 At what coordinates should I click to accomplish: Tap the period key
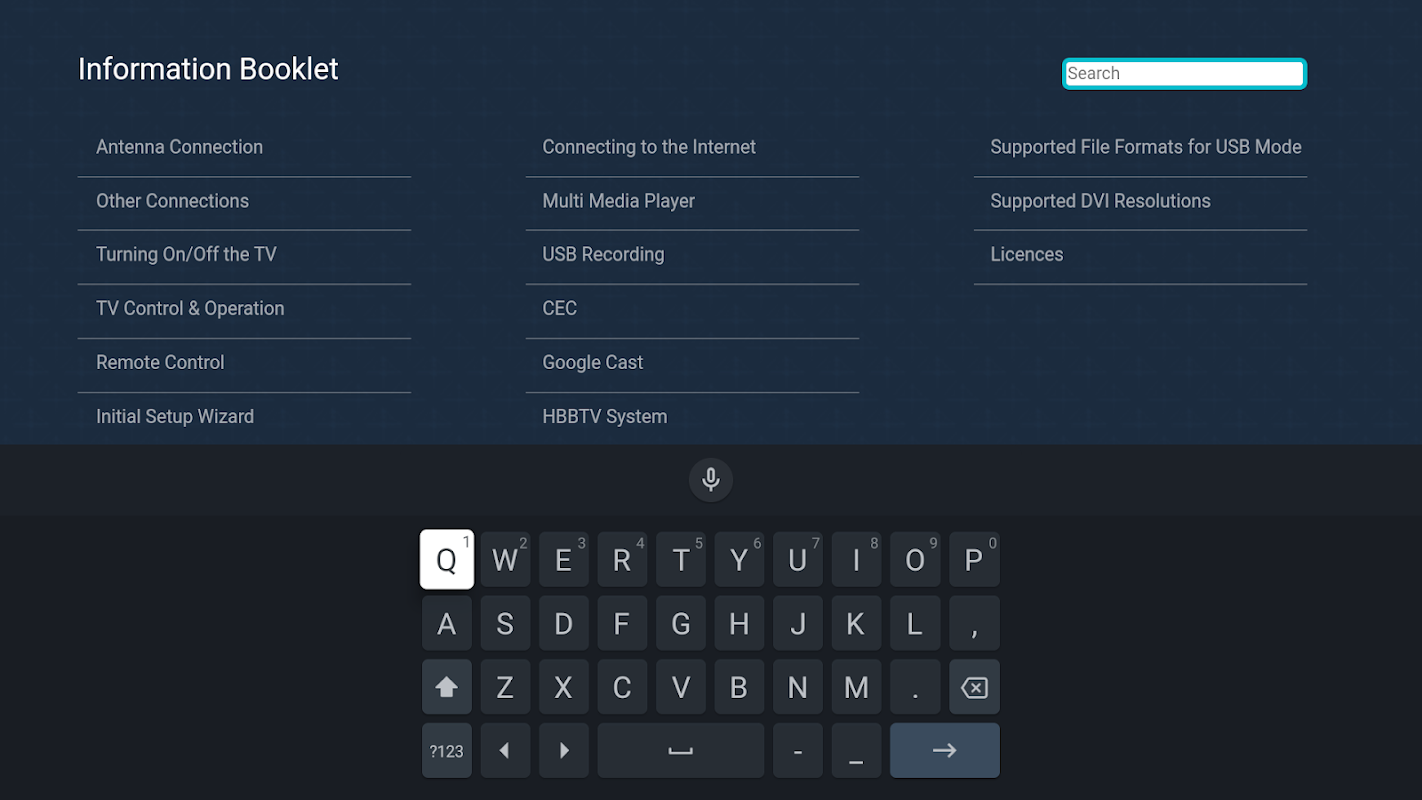tap(915, 687)
